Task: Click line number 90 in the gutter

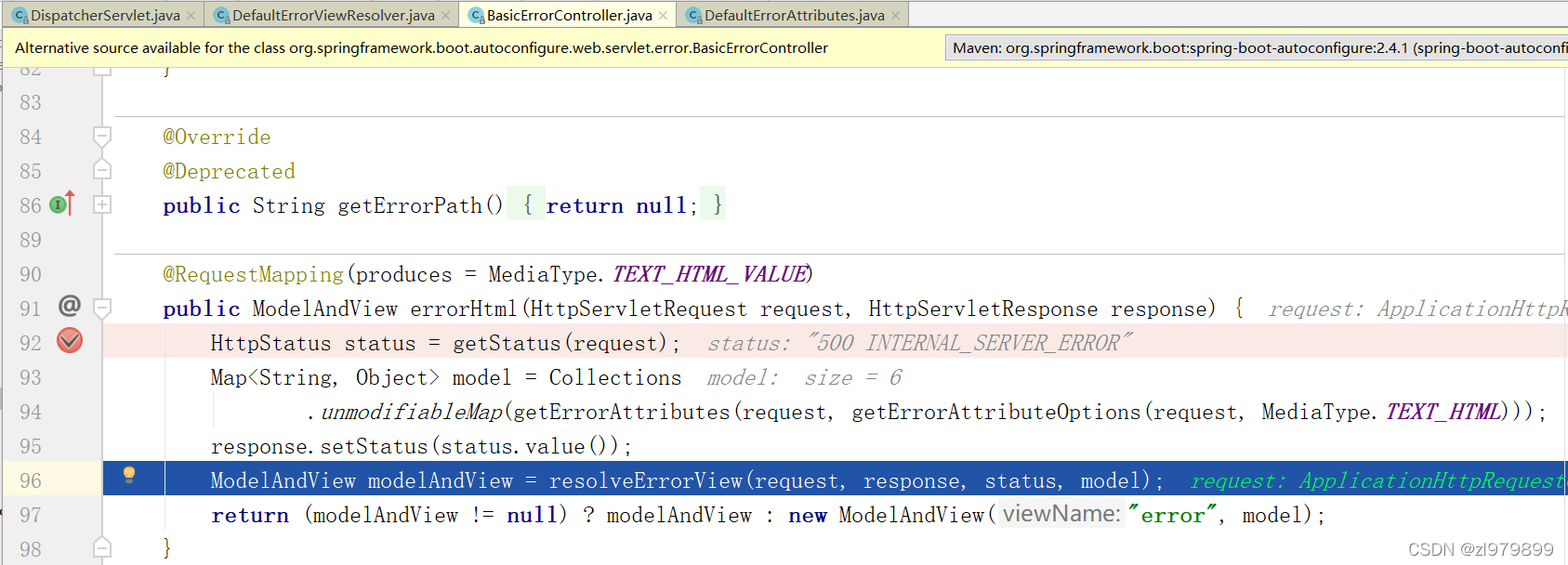Action: 31,274
